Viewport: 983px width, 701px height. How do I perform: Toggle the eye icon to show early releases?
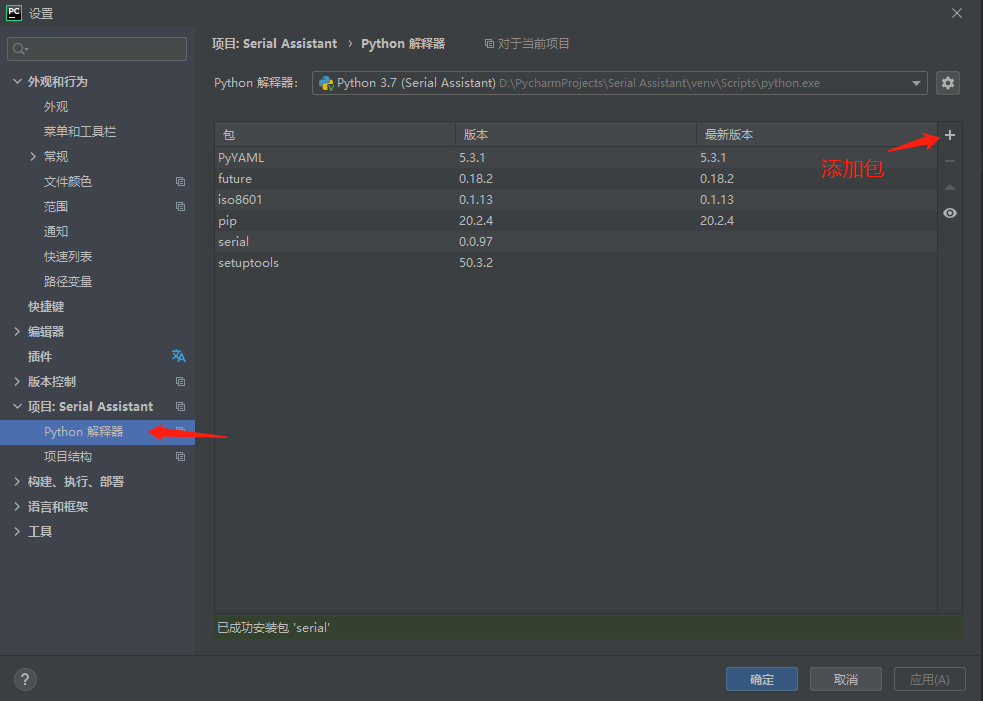[x=949, y=213]
